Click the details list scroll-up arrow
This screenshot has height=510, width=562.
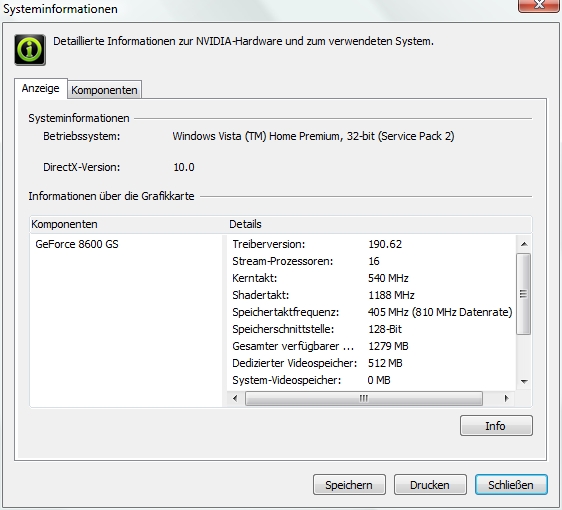tap(524, 244)
